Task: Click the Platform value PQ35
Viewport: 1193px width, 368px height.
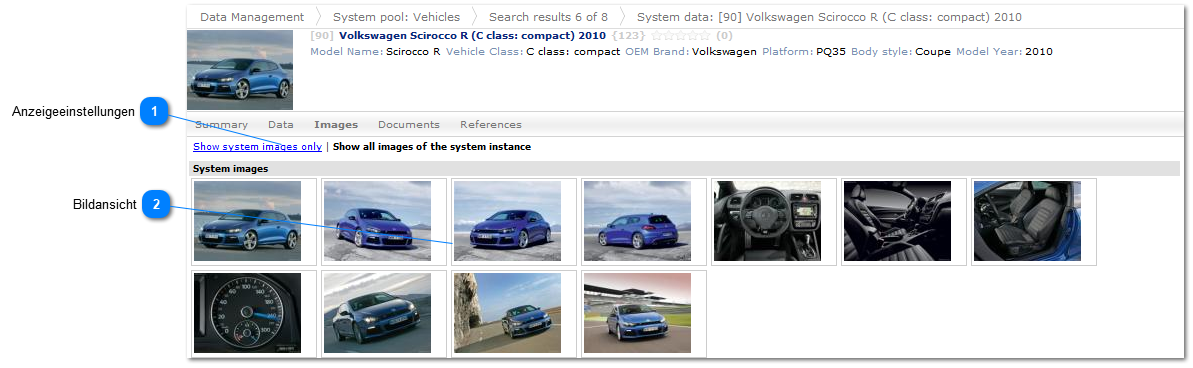Action: tap(832, 52)
